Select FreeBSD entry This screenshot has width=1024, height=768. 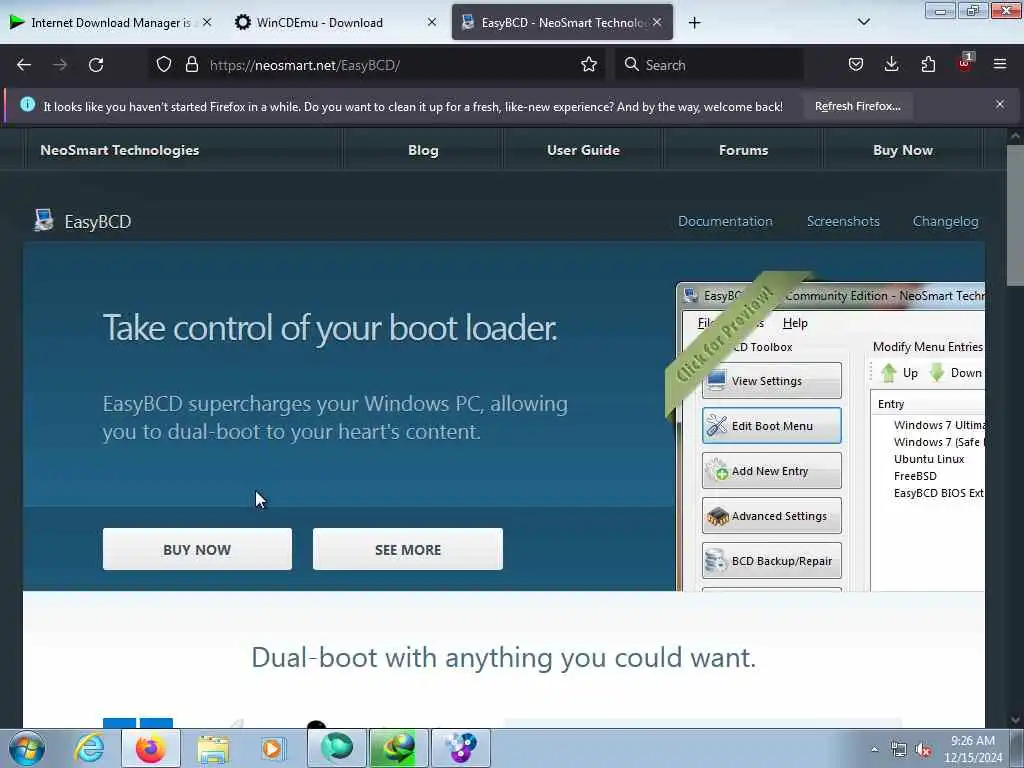point(915,476)
